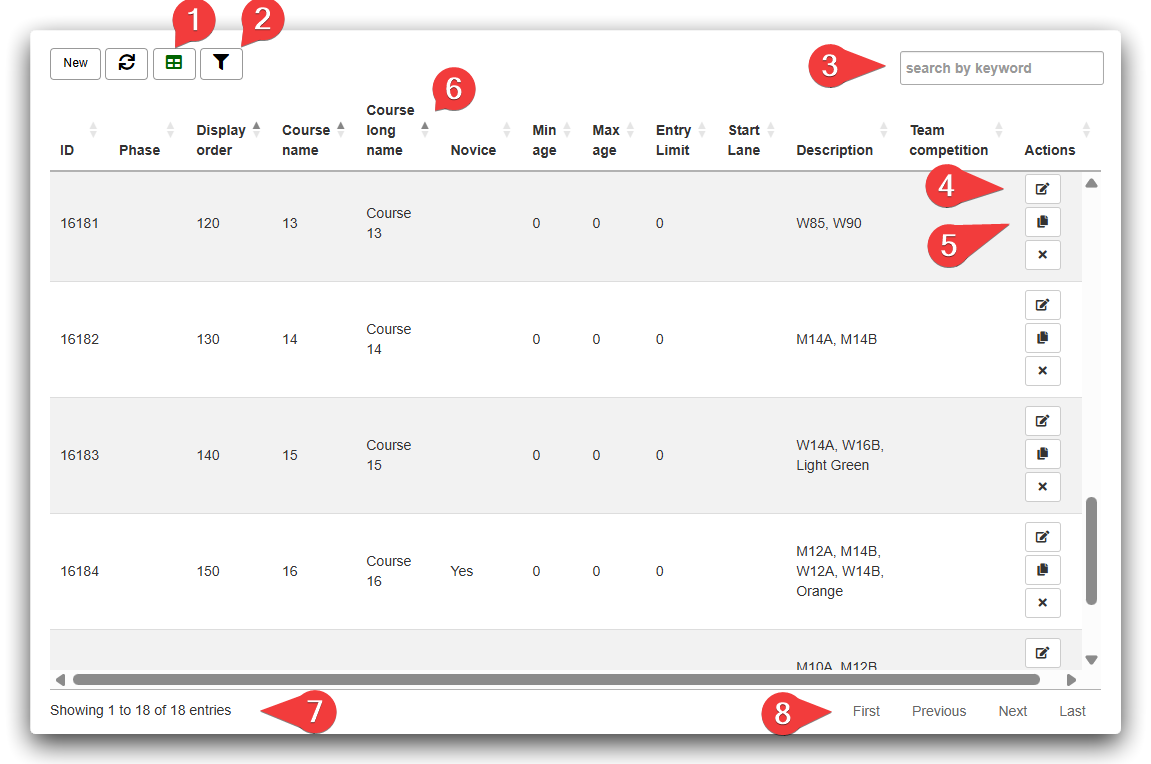Delete course 16184 with the X icon
This screenshot has width=1151, height=764.
coord(1042,603)
